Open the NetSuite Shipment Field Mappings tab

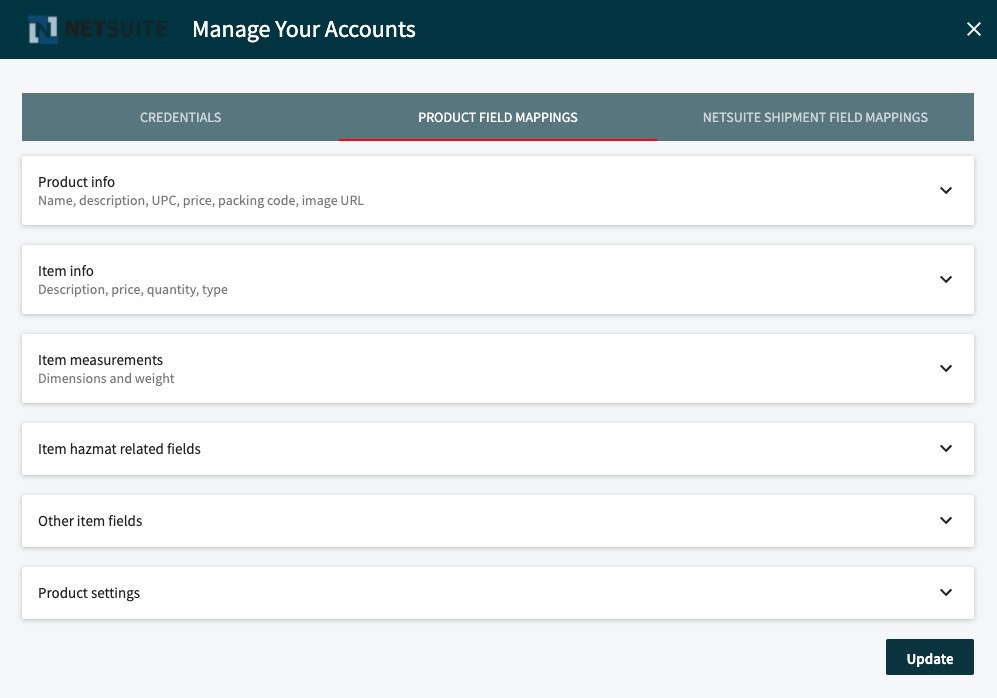[814, 117]
